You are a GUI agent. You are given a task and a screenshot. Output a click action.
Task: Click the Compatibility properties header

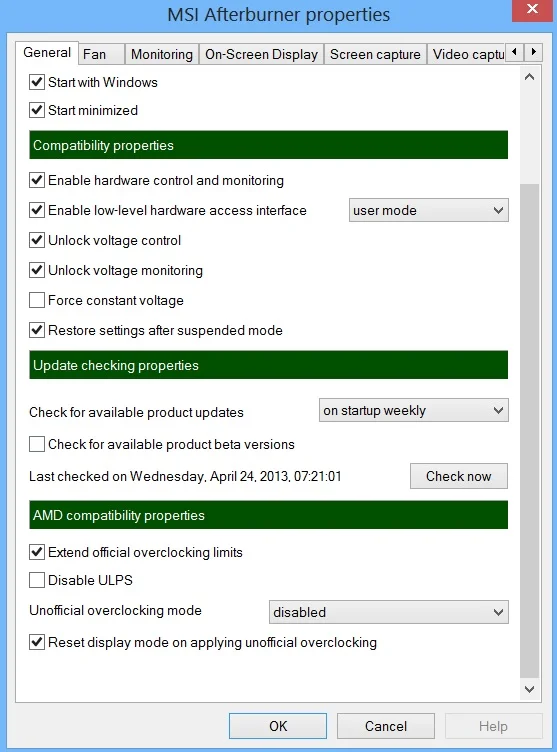tap(268, 145)
